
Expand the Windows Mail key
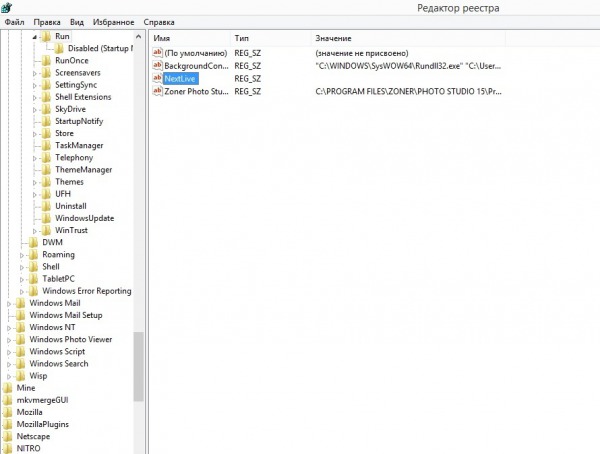tap(9, 304)
